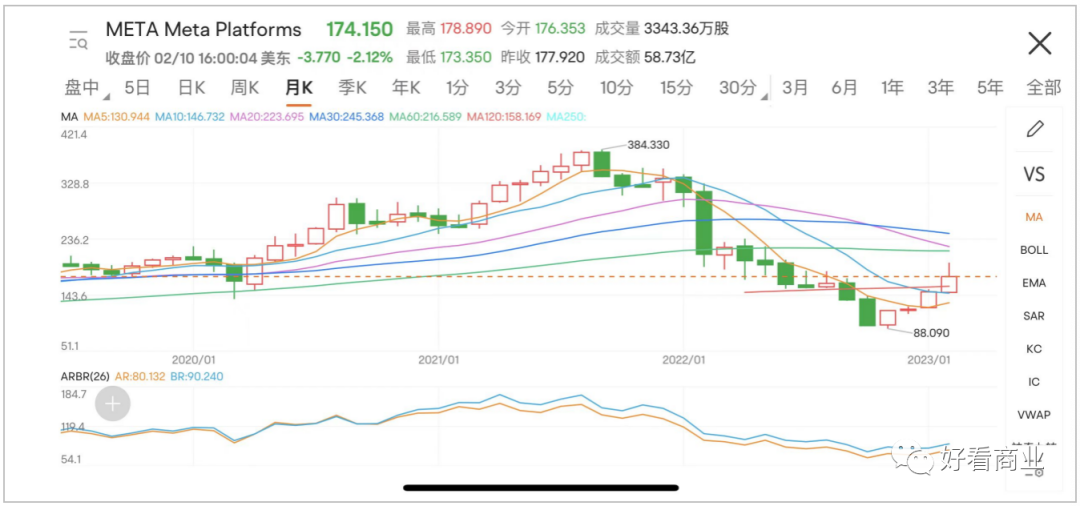Toggle the EMA indicator

1034,283
